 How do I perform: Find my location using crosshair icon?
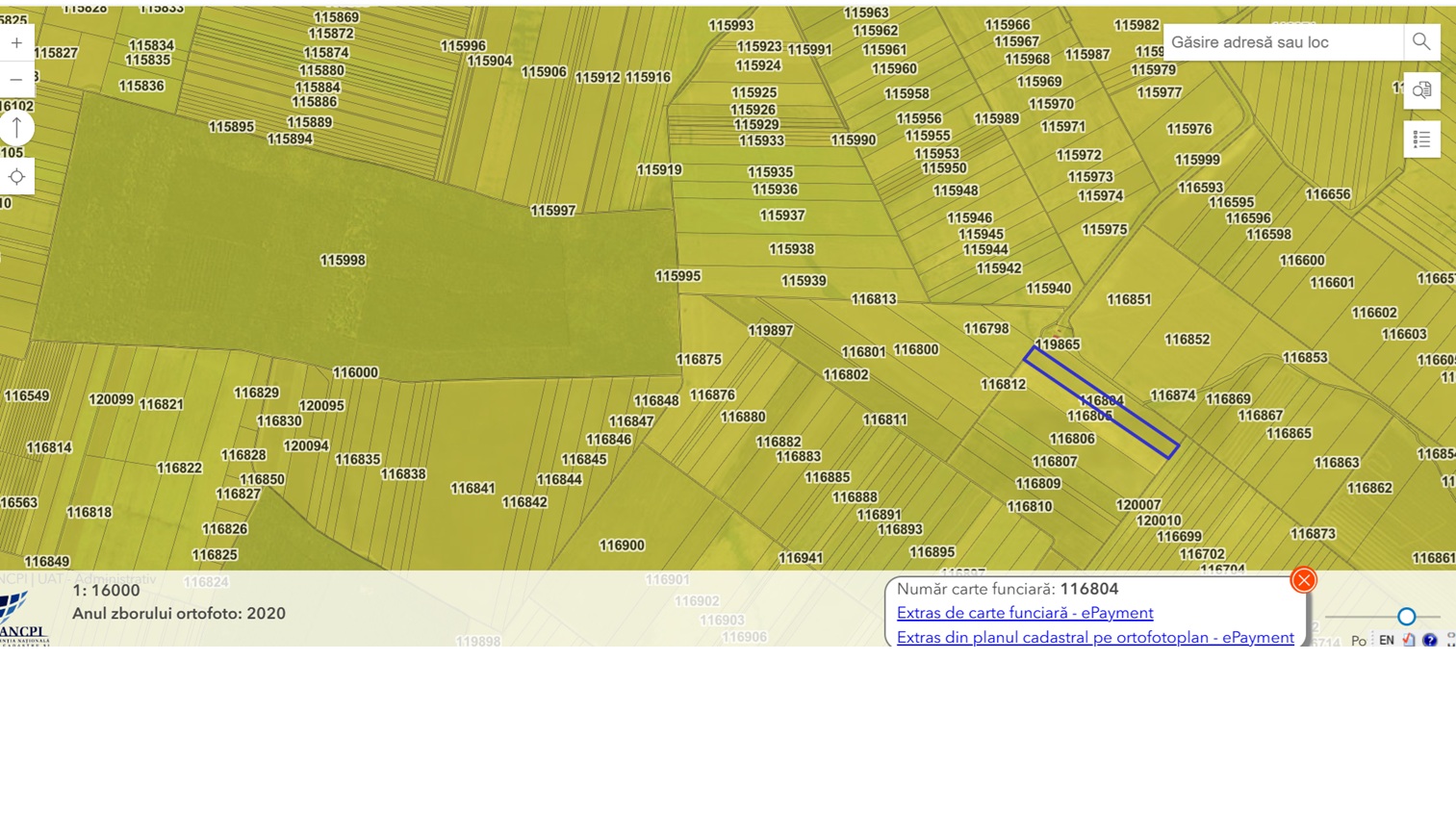(16, 177)
